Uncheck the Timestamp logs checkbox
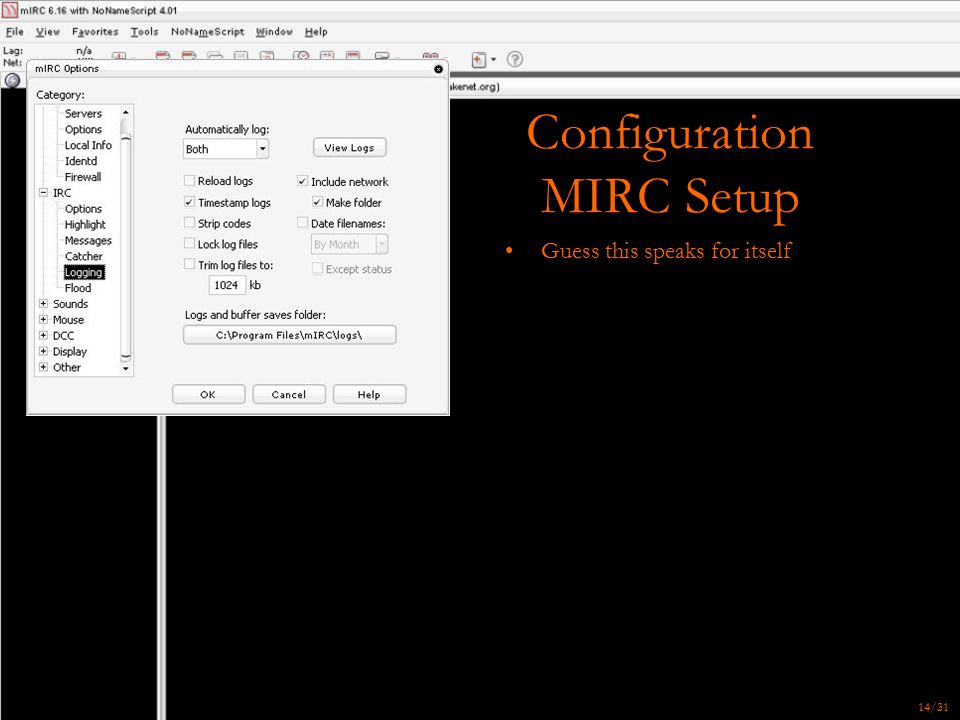 190,202
